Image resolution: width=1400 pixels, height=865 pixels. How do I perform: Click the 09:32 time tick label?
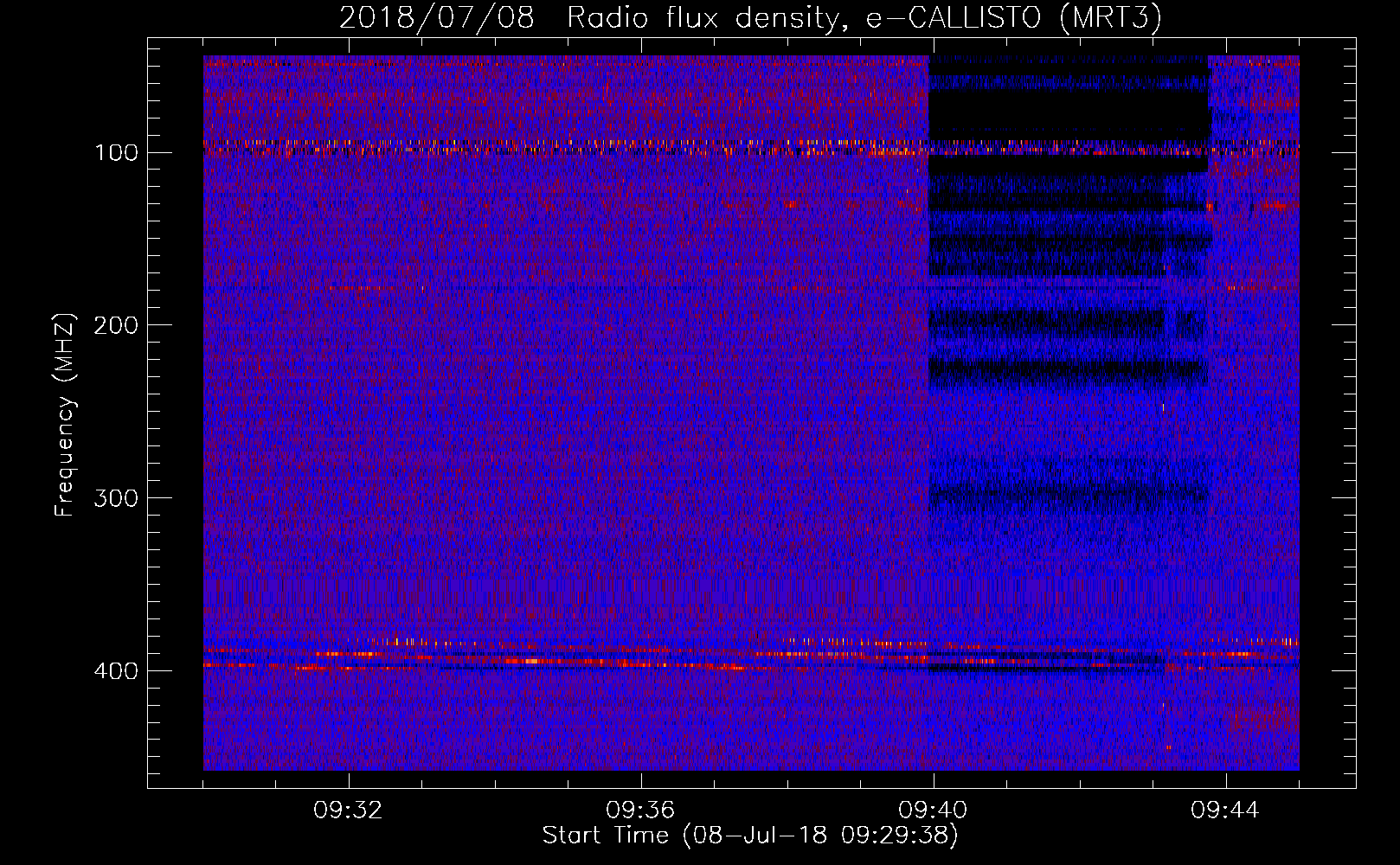pyautogui.click(x=349, y=811)
